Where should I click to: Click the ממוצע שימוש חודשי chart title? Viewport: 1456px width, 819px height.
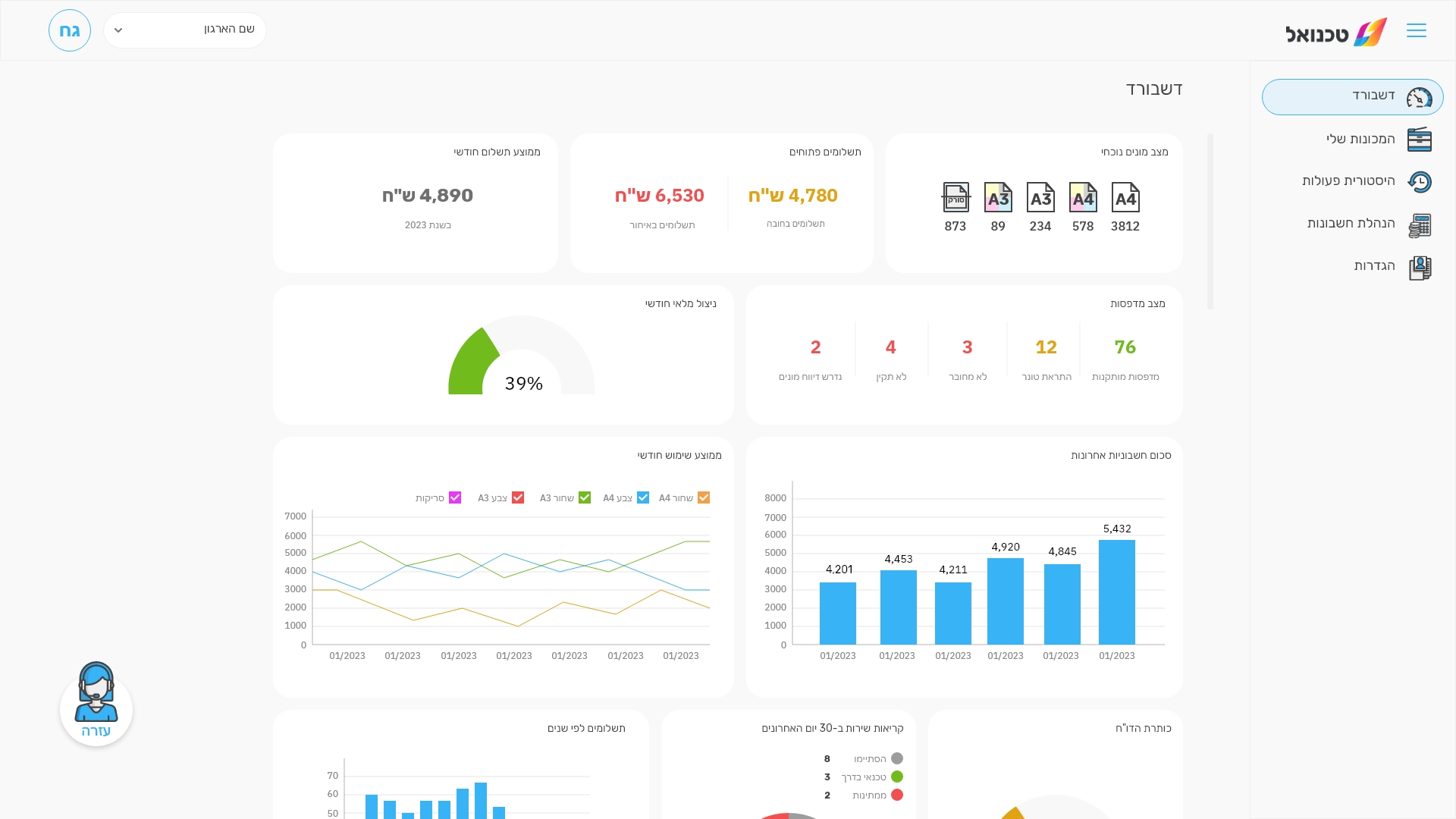(679, 456)
